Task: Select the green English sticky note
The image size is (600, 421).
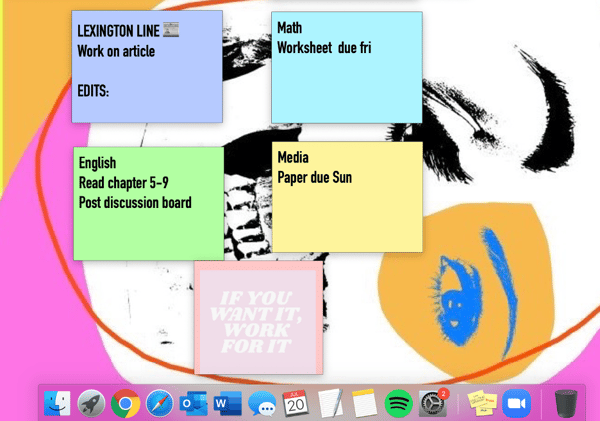Action: tap(148, 203)
